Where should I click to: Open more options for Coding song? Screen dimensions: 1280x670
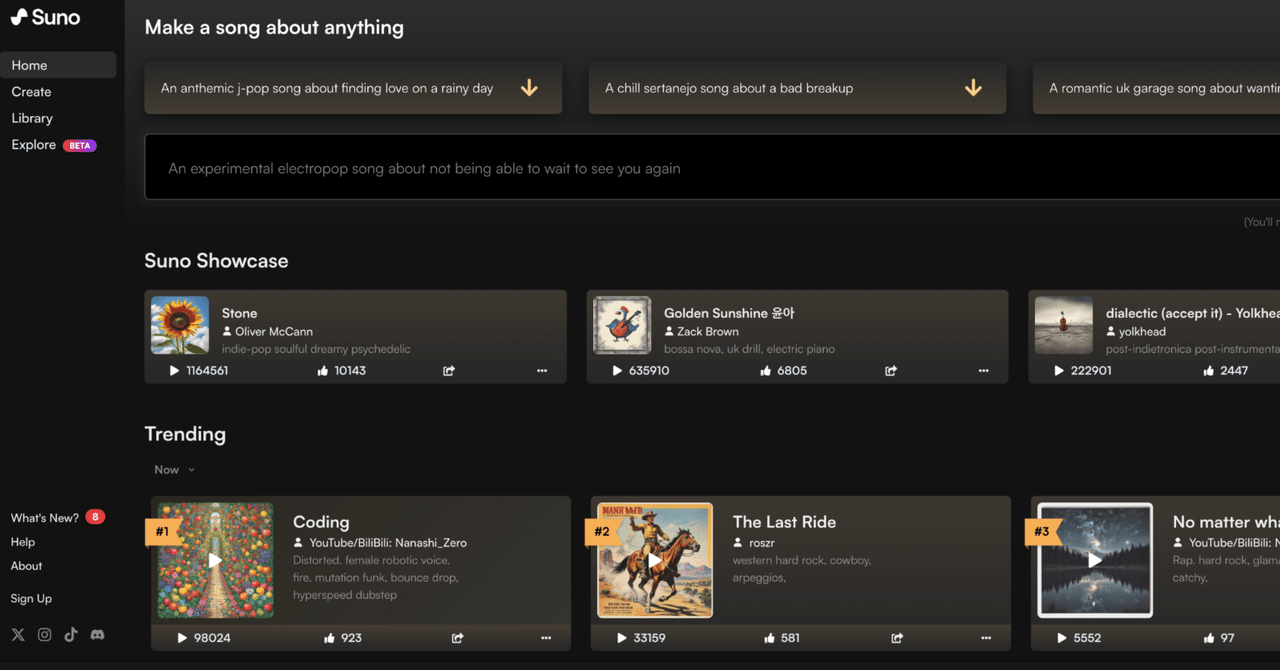546,638
